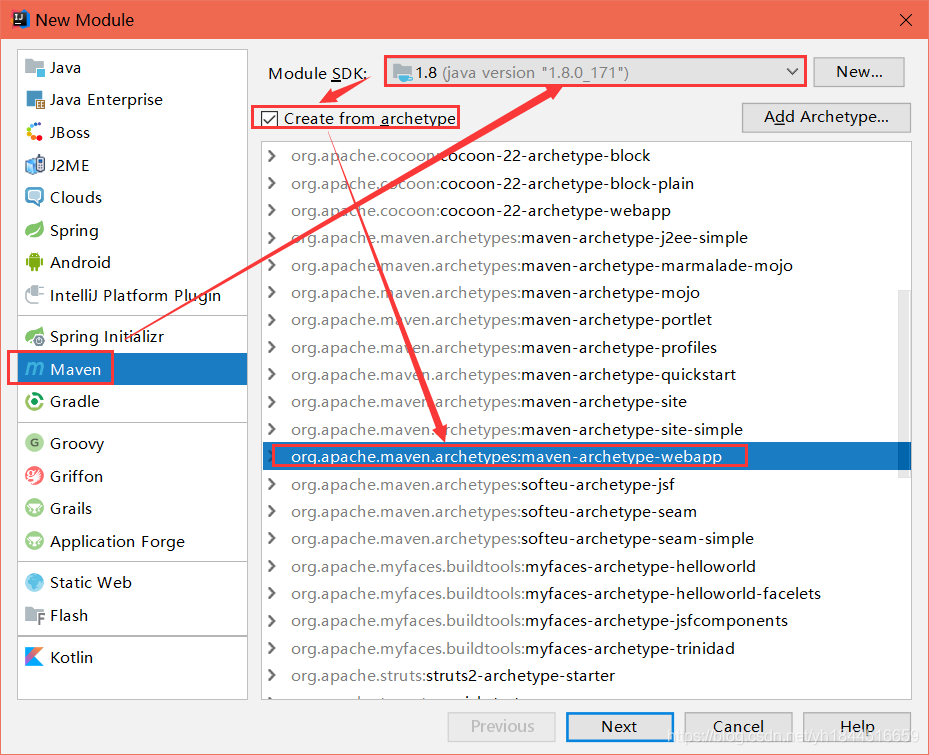
Task: Select maven-archetype-profiles archetype row
Action: coord(587,347)
